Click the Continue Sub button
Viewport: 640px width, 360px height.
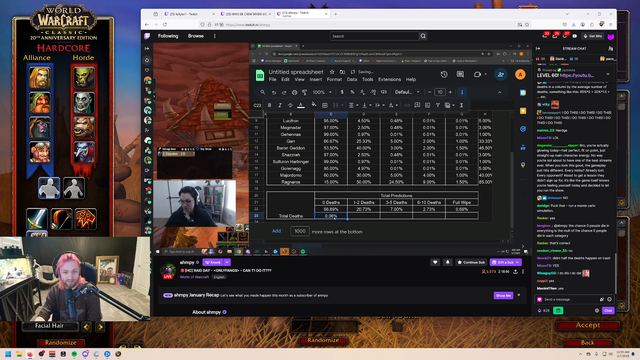471,262
